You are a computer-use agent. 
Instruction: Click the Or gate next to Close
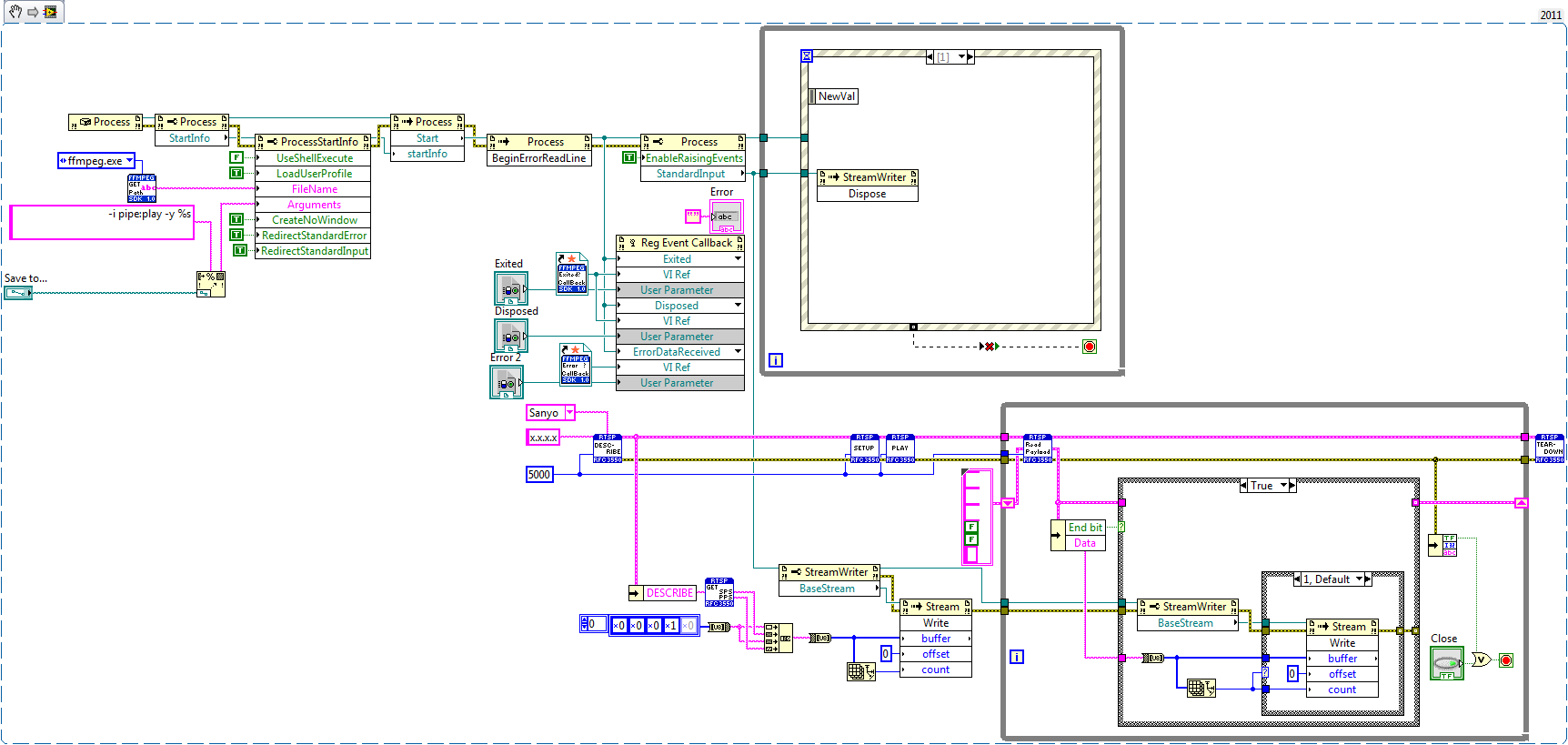pos(1481,659)
